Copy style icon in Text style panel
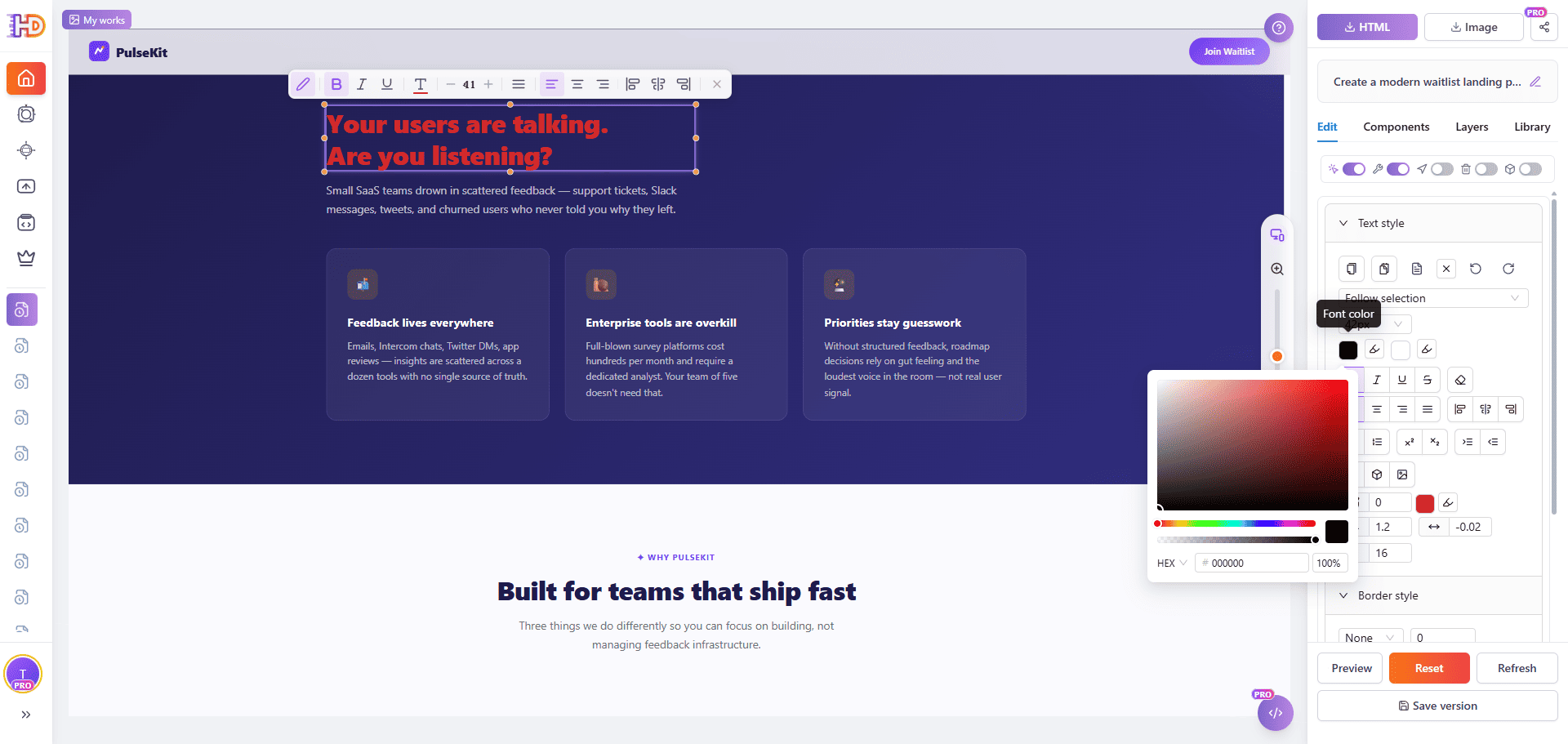 [x=1352, y=269]
